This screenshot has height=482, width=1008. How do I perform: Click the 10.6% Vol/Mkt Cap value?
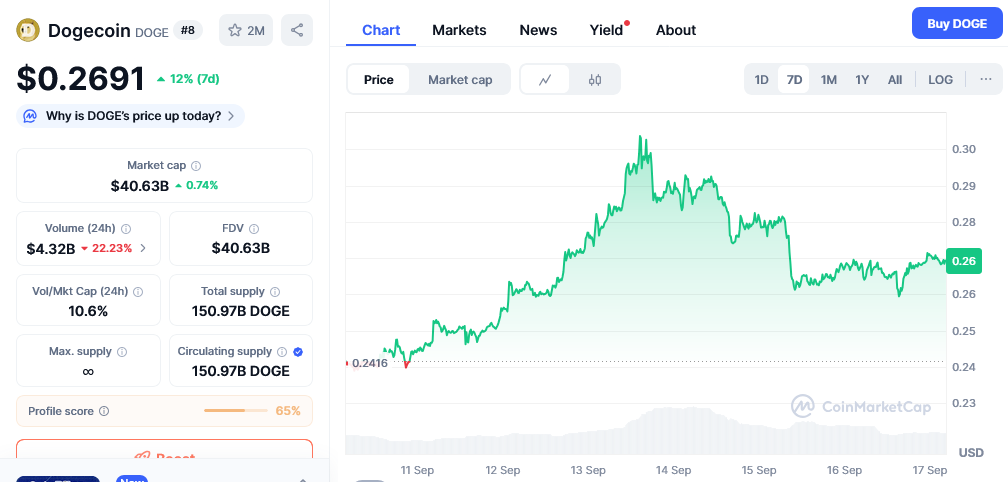click(88, 312)
